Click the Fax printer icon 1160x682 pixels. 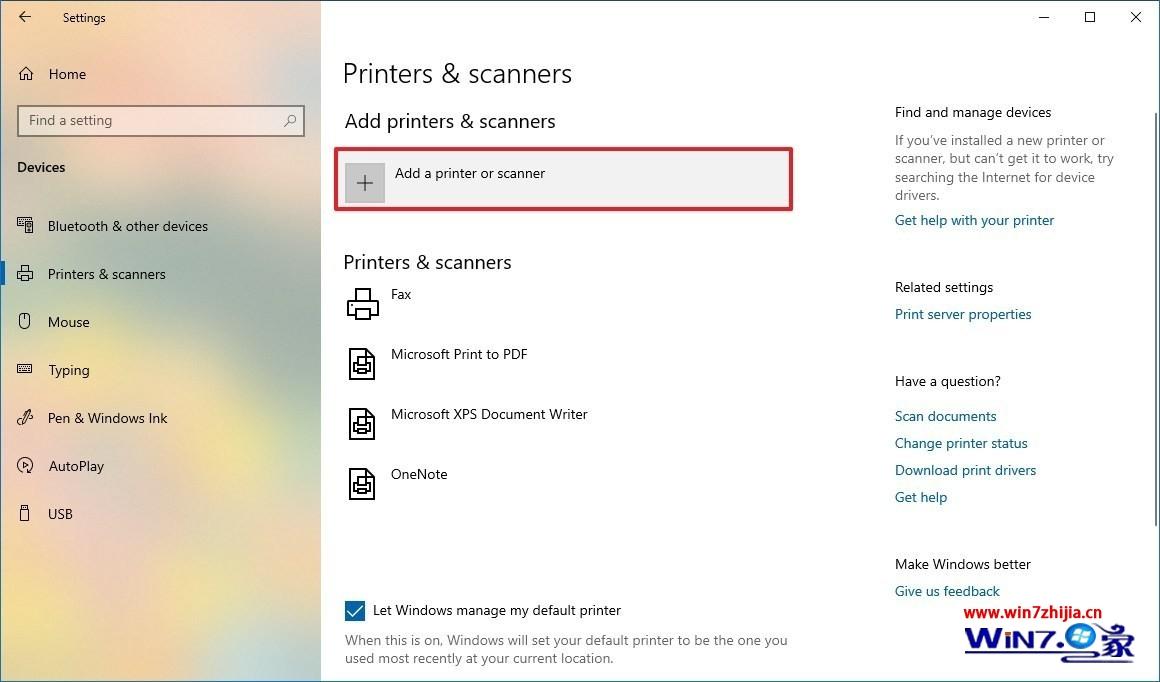(x=362, y=303)
